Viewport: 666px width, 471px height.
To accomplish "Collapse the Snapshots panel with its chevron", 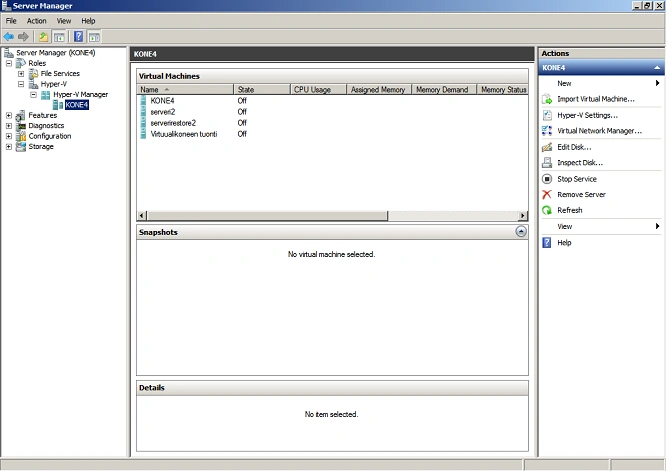I will click(x=521, y=231).
